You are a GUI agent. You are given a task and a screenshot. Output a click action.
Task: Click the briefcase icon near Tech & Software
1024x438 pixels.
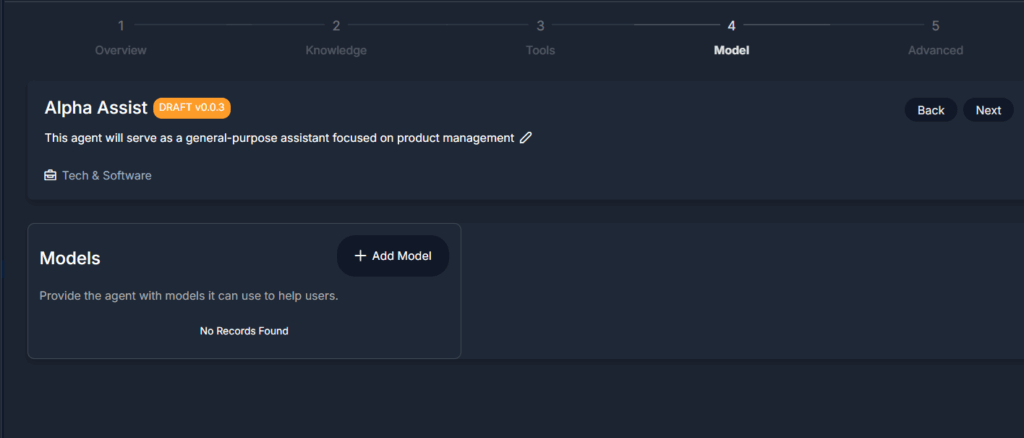point(50,175)
